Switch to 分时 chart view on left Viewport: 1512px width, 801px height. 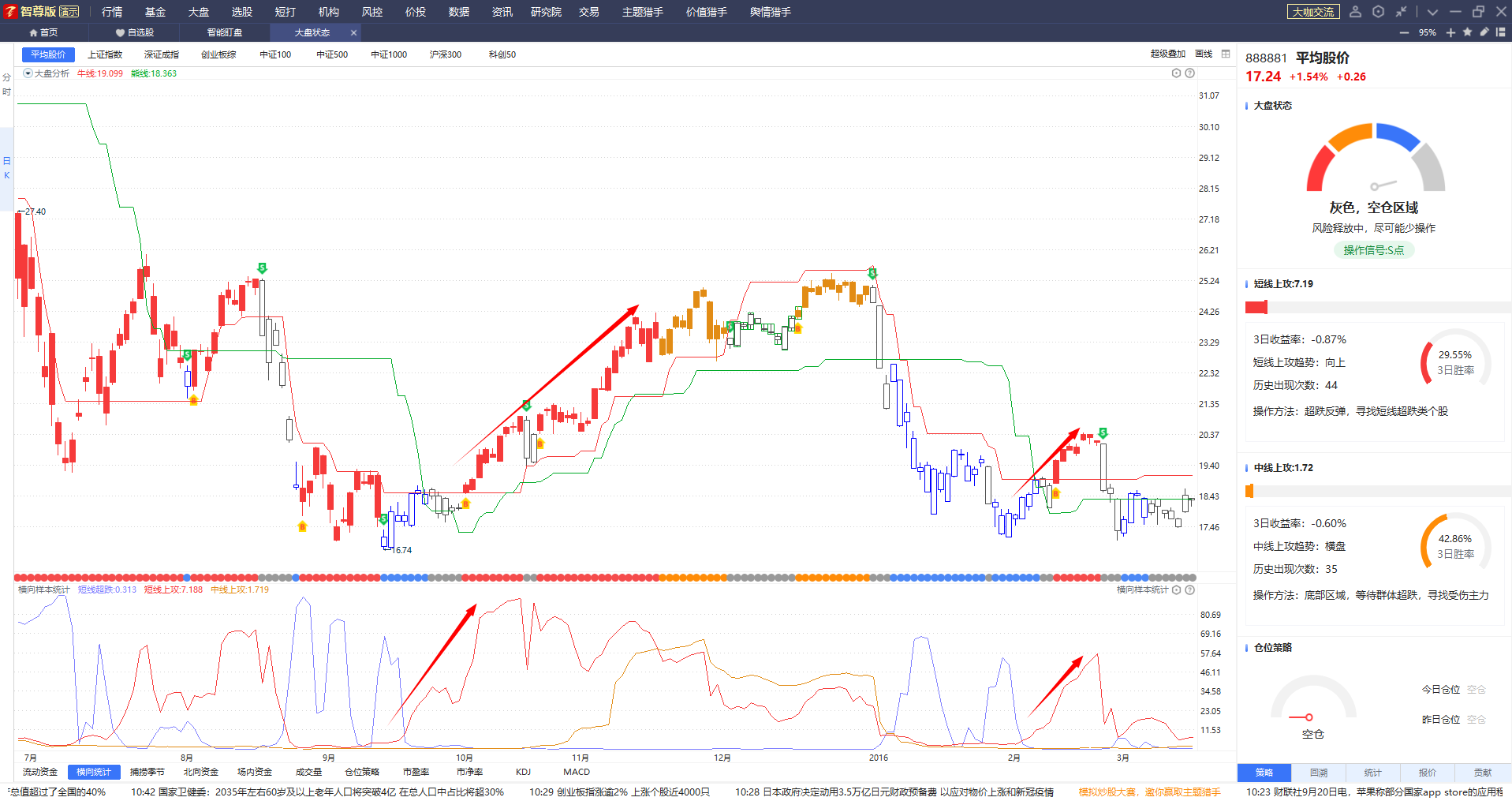click(x=6, y=84)
